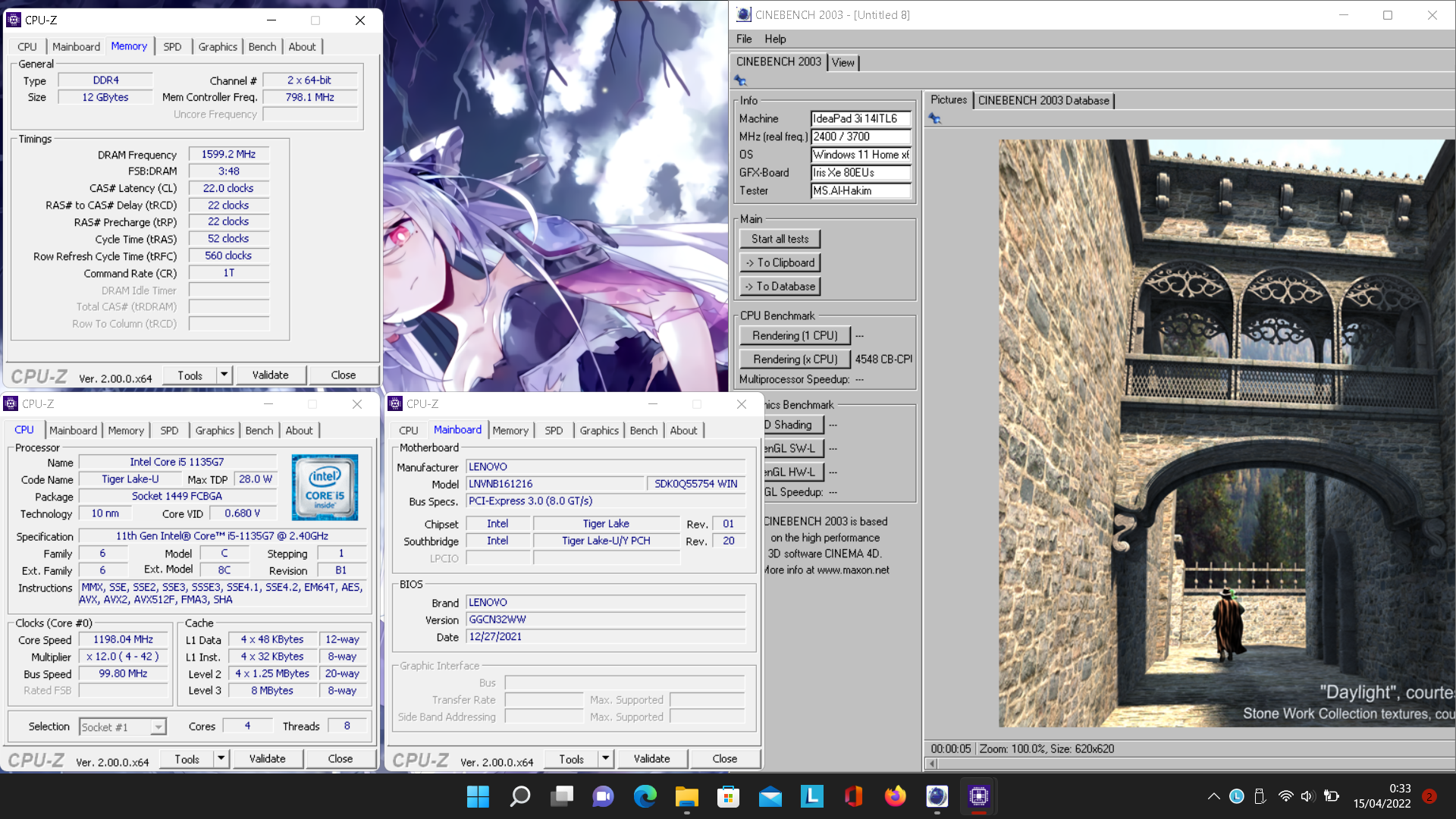Click Start all tests button
Viewport: 1456px width, 819px height.
pyautogui.click(x=780, y=239)
